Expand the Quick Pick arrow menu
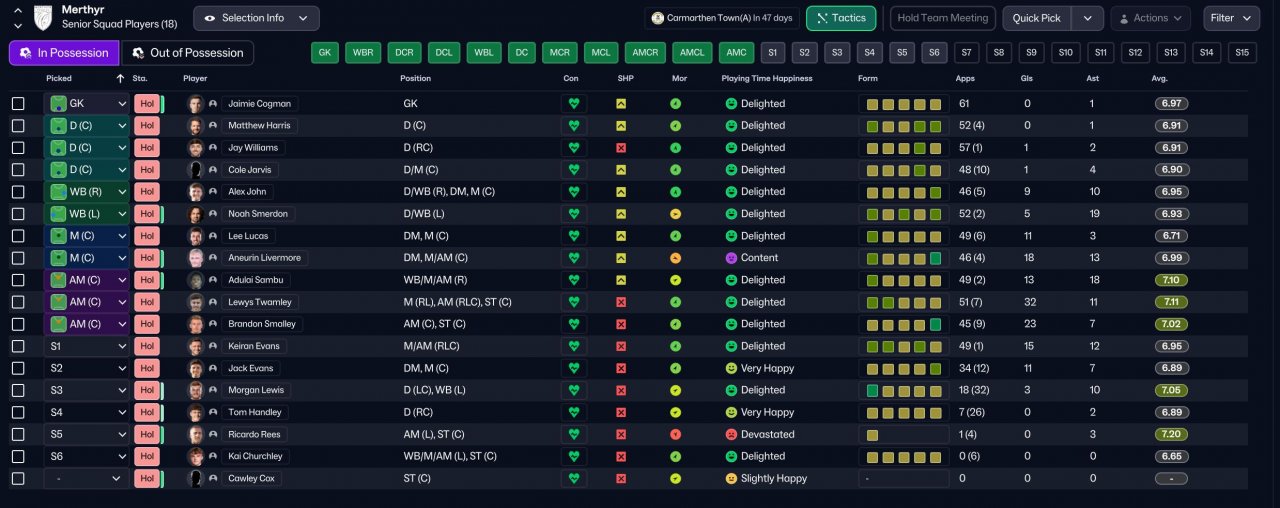The width and height of the screenshot is (1280, 508). pyautogui.click(x=1087, y=18)
